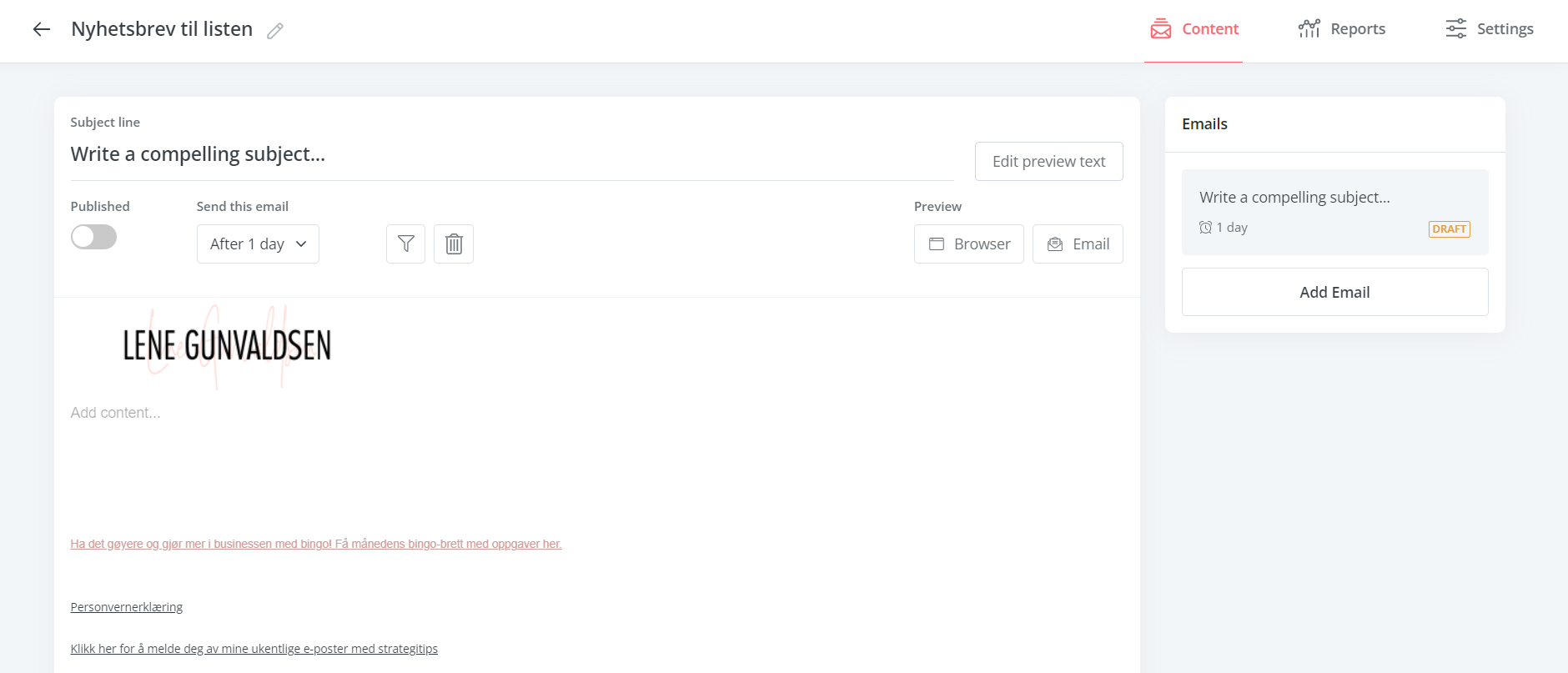Click the 'Nyhetsbrev til listen' title
The height and width of the screenshot is (673, 1568).
pos(162,29)
